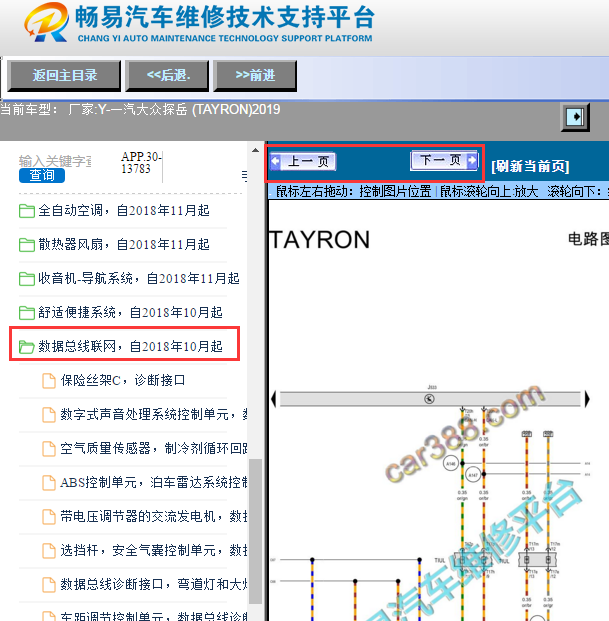This screenshot has height=621, width=609.
Task: Click page icon beside 保险丝架C
Action: pyautogui.click(x=49, y=381)
